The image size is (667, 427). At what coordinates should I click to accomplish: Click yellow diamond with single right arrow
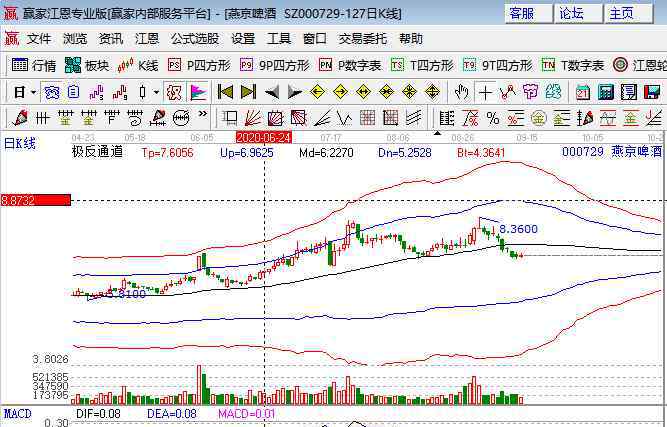point(340,92)
